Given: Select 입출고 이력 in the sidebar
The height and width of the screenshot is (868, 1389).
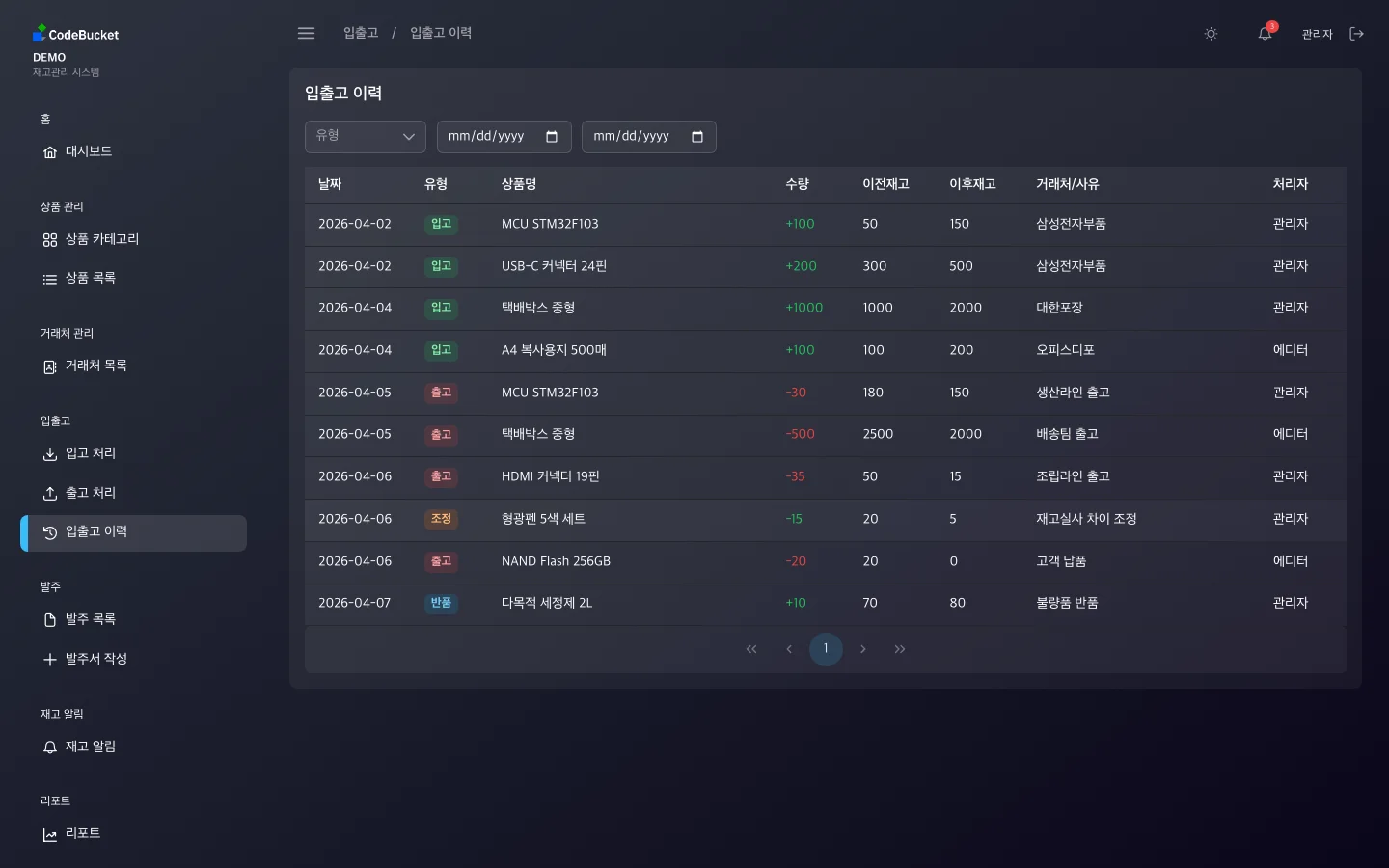Looking at the screenshot, I should pyautogui.click(x=95, y=530).
